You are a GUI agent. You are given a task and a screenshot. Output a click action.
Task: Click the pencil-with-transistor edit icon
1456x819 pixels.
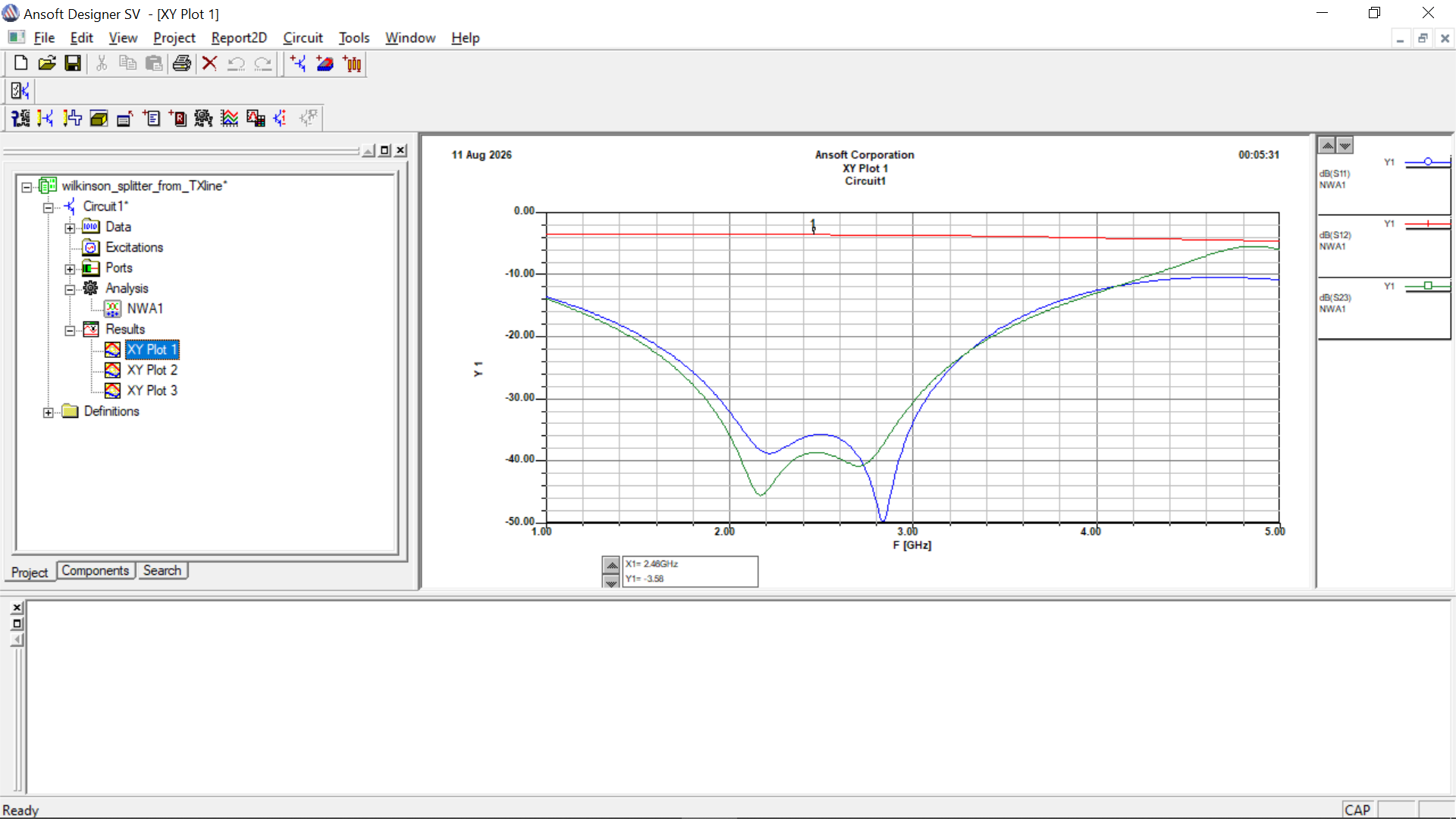(x=46, y=118)
